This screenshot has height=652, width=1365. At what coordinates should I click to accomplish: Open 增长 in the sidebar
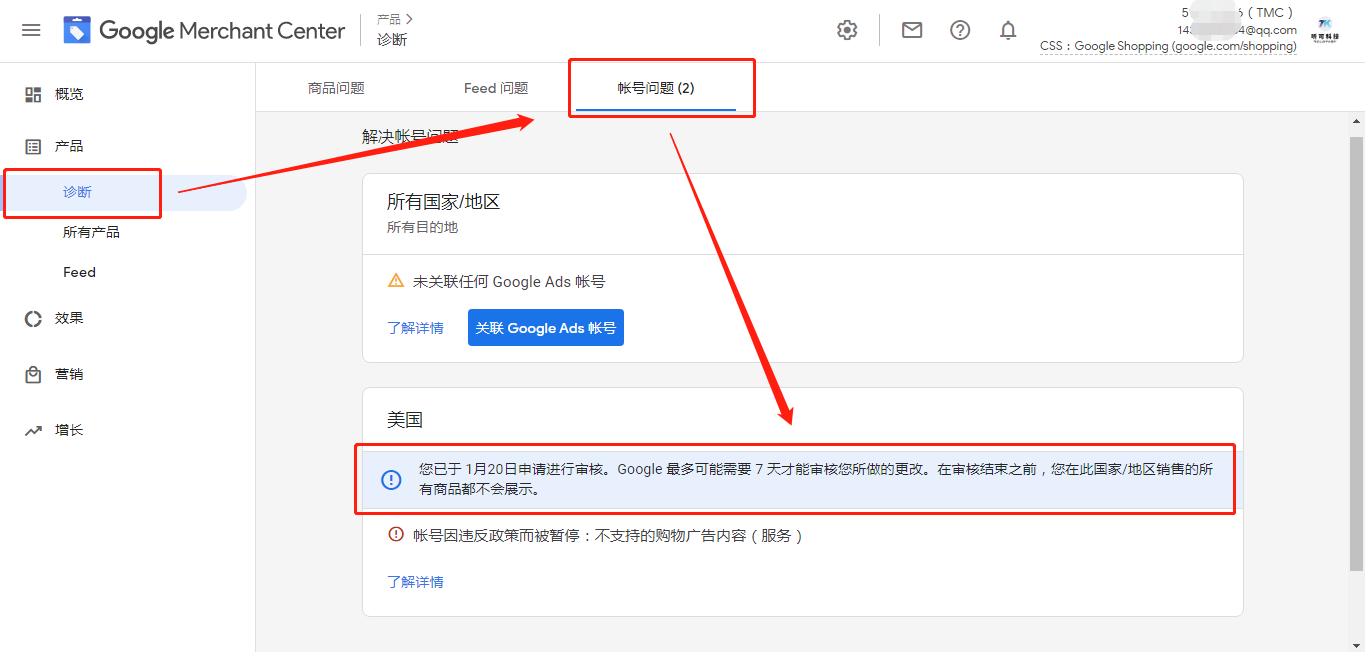(69, 430)
